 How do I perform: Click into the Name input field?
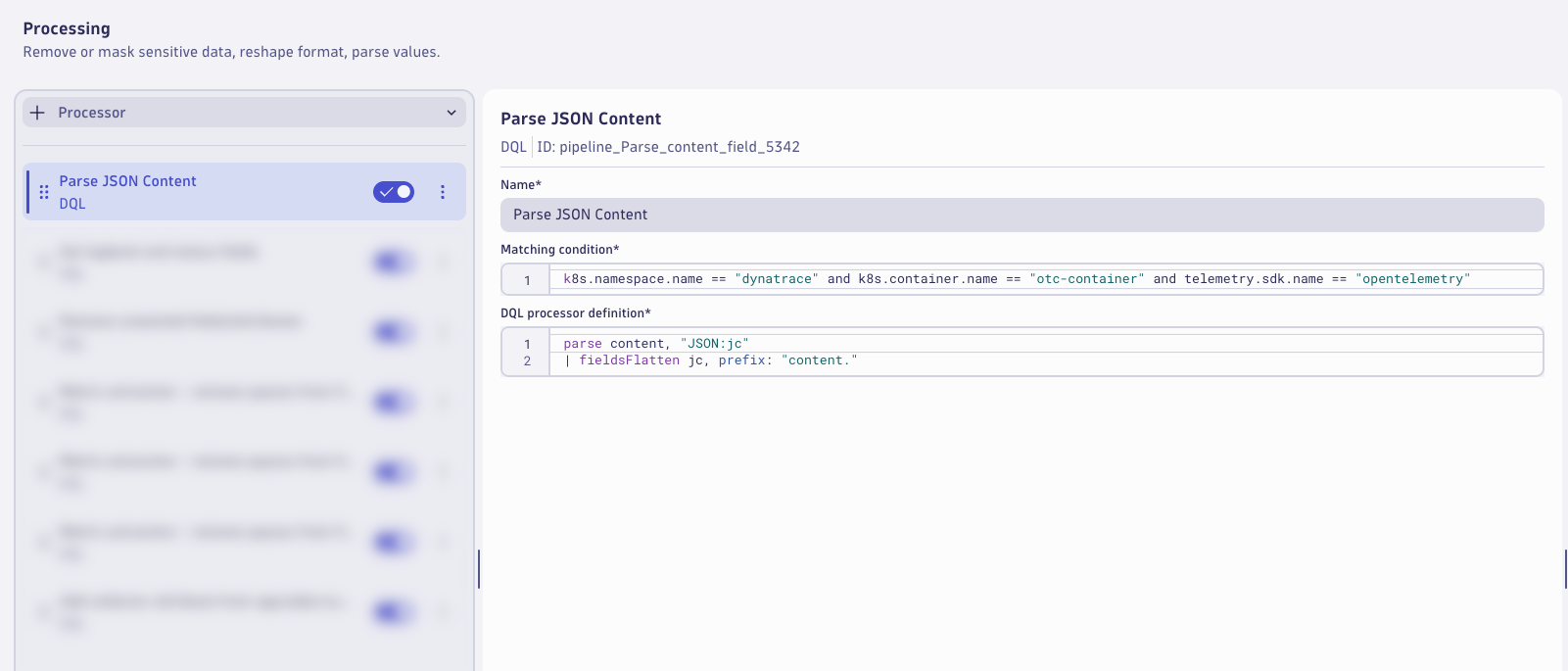click(x=1022, y=215)
